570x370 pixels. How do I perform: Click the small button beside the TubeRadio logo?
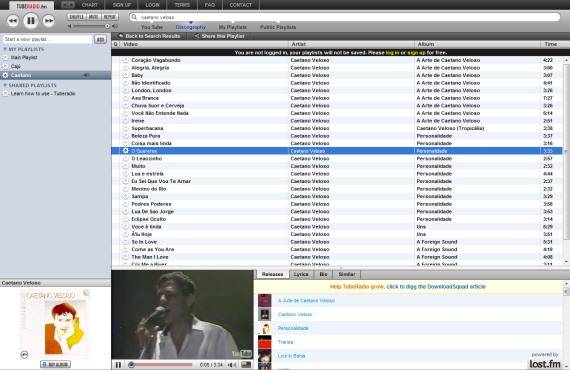[68, 5]
